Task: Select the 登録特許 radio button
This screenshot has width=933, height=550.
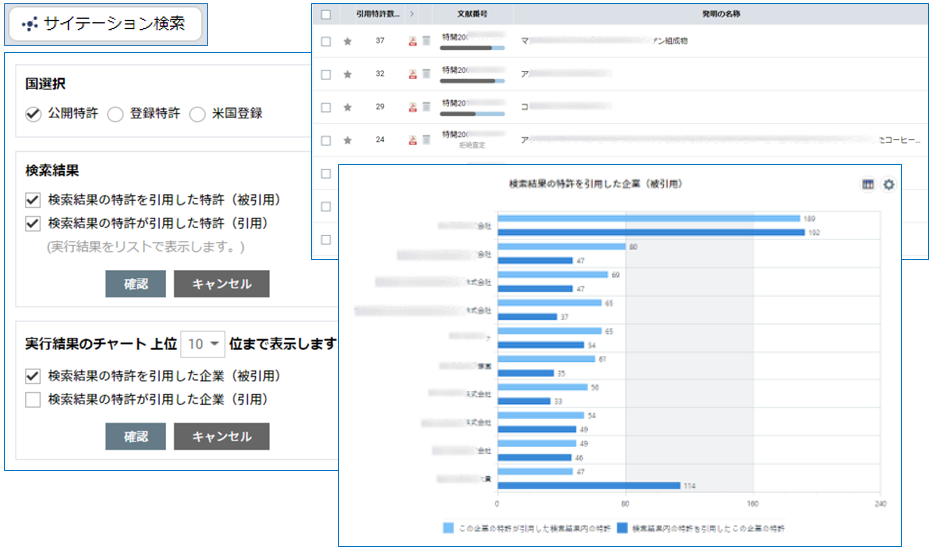Action: [x=115, y=114]
